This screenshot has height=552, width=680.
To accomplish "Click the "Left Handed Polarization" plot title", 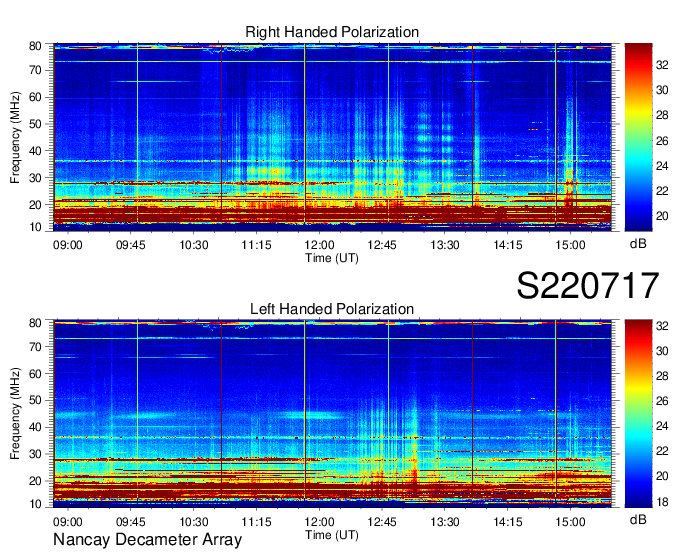I will [x=332, y=309].
